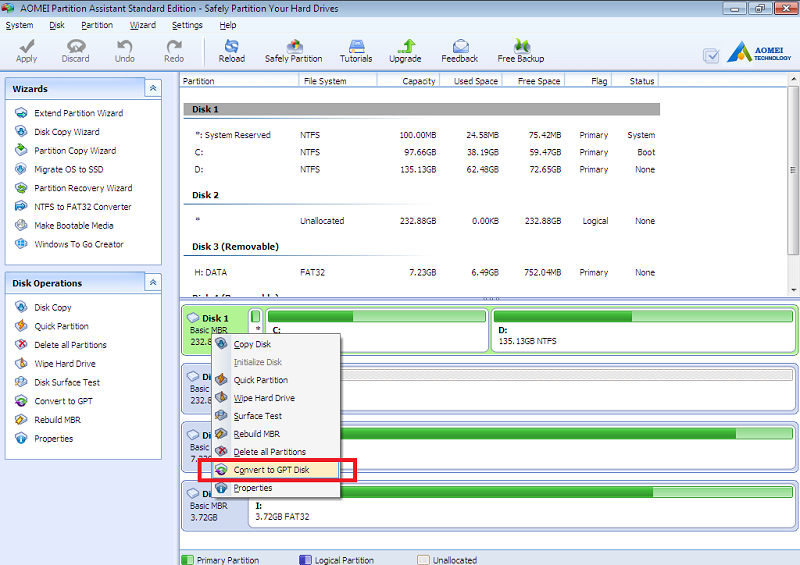Click the Apply checkmark toolbar icon

[x=27, y=46]
